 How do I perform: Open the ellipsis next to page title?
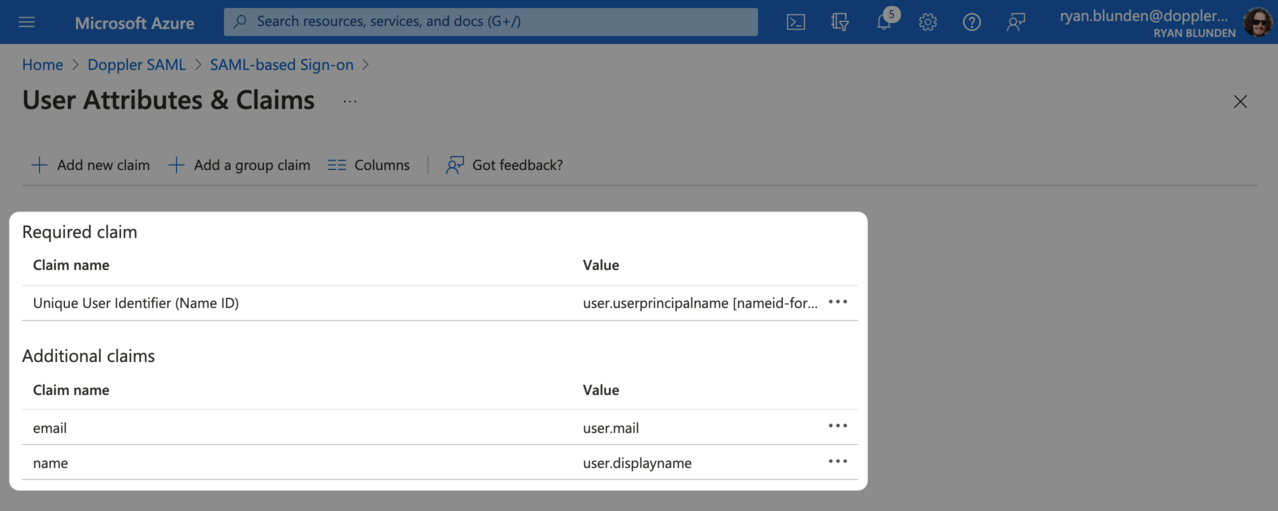pos(350,101)
